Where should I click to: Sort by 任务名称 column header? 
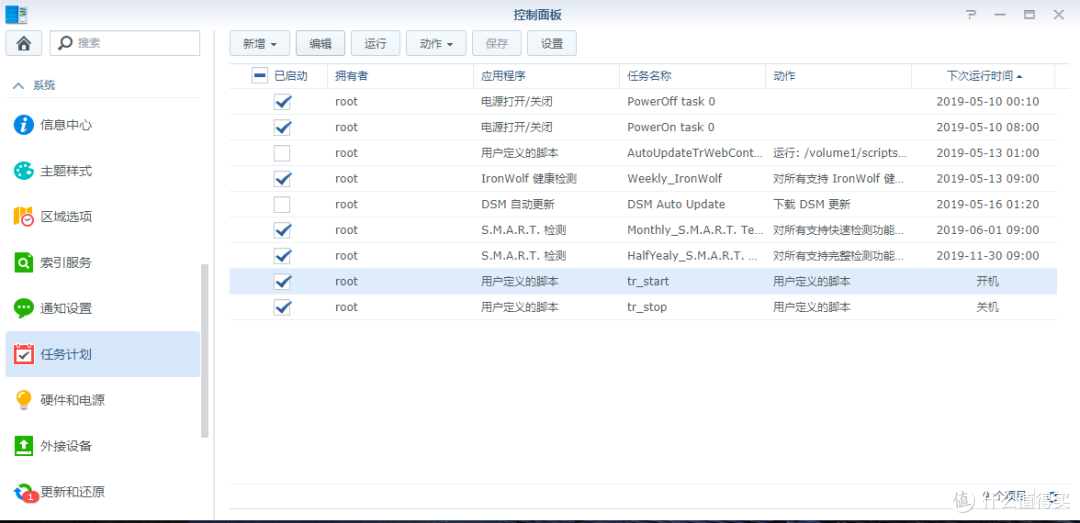click(692, 76)
